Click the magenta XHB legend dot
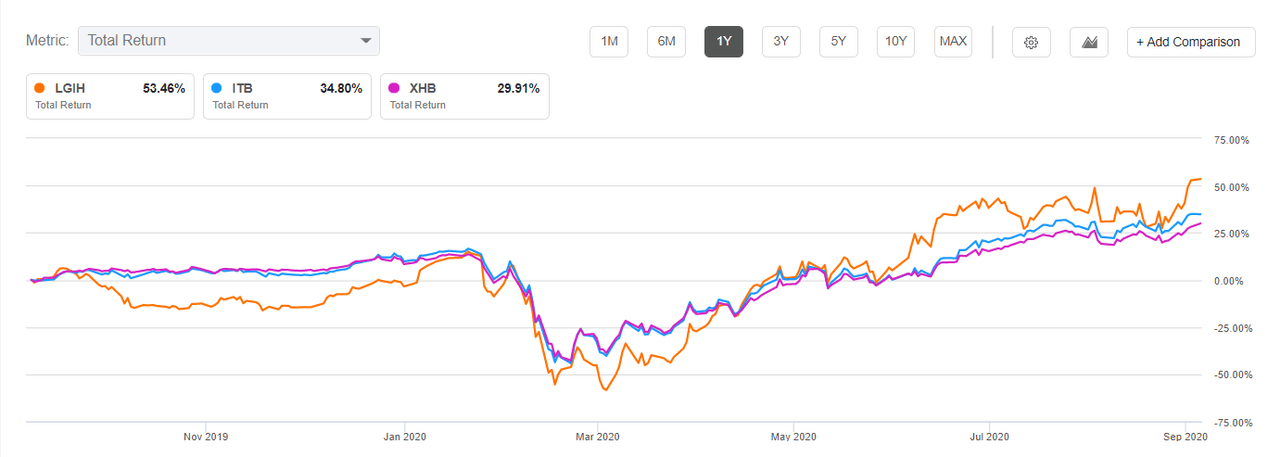Screen dimensions: 1280x457 point(395,89)
